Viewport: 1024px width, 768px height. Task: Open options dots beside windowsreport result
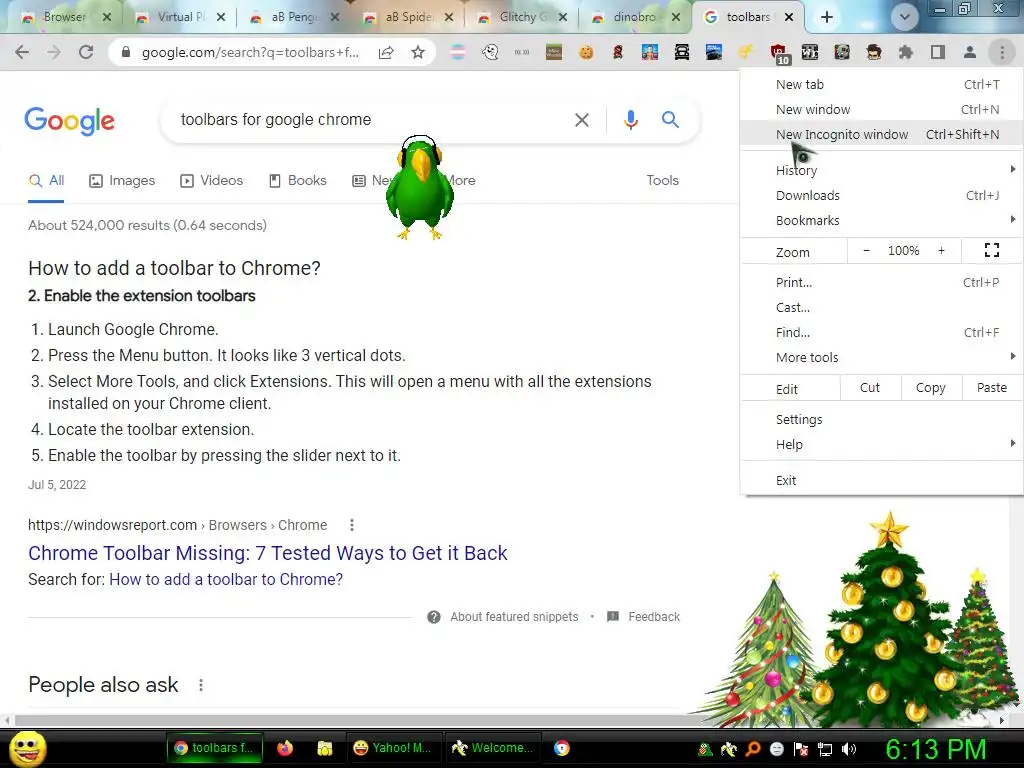click(x=352, y=525)
